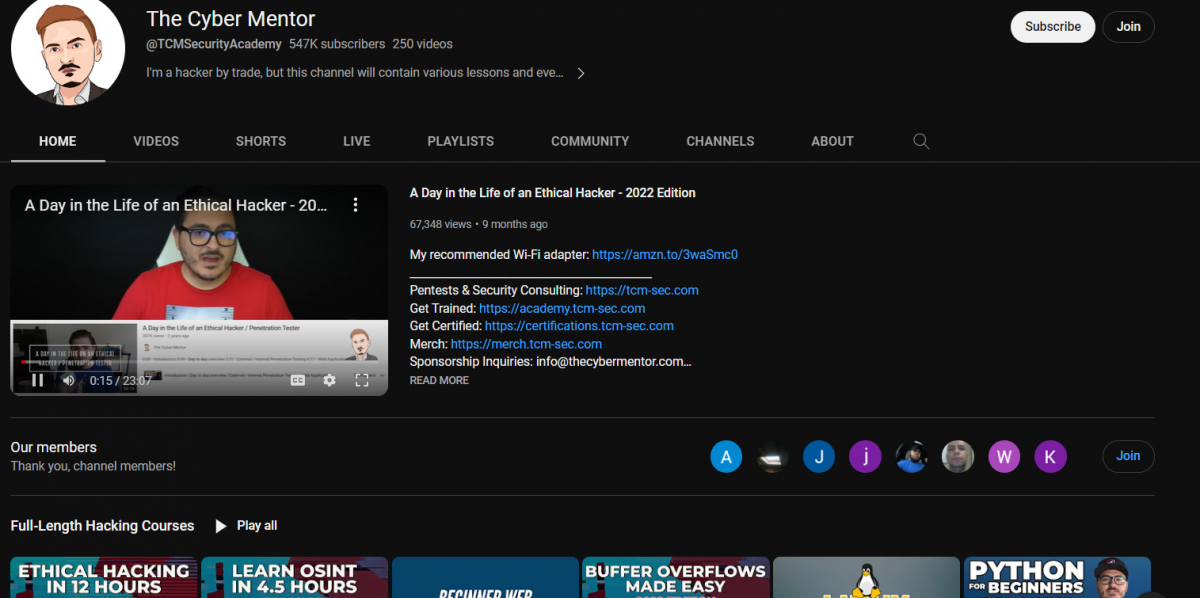Viewport: 1200px width, 598px height.
Task: Click the video title overlay in player
Action: [x=176, y=205]
